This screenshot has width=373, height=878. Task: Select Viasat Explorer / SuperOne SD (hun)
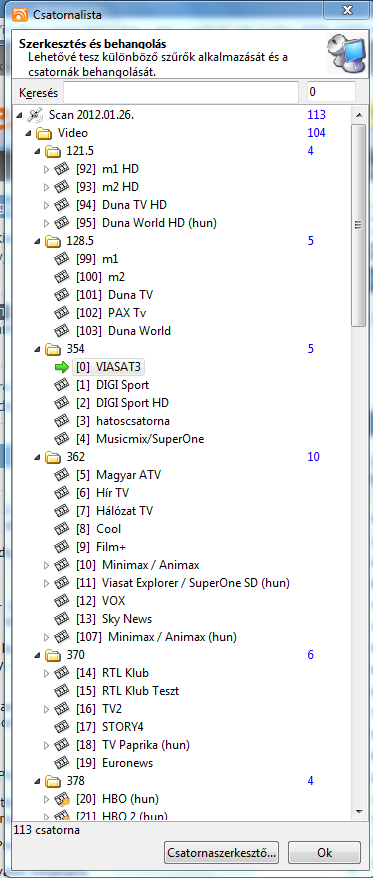(183, 583)
